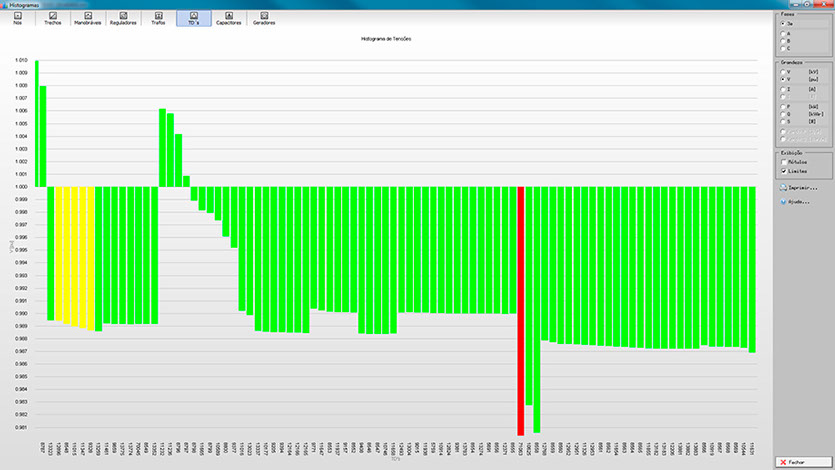
Task: Switch to Manobráveis histogram
Action: pyautogui.click(x=88, y=18)
